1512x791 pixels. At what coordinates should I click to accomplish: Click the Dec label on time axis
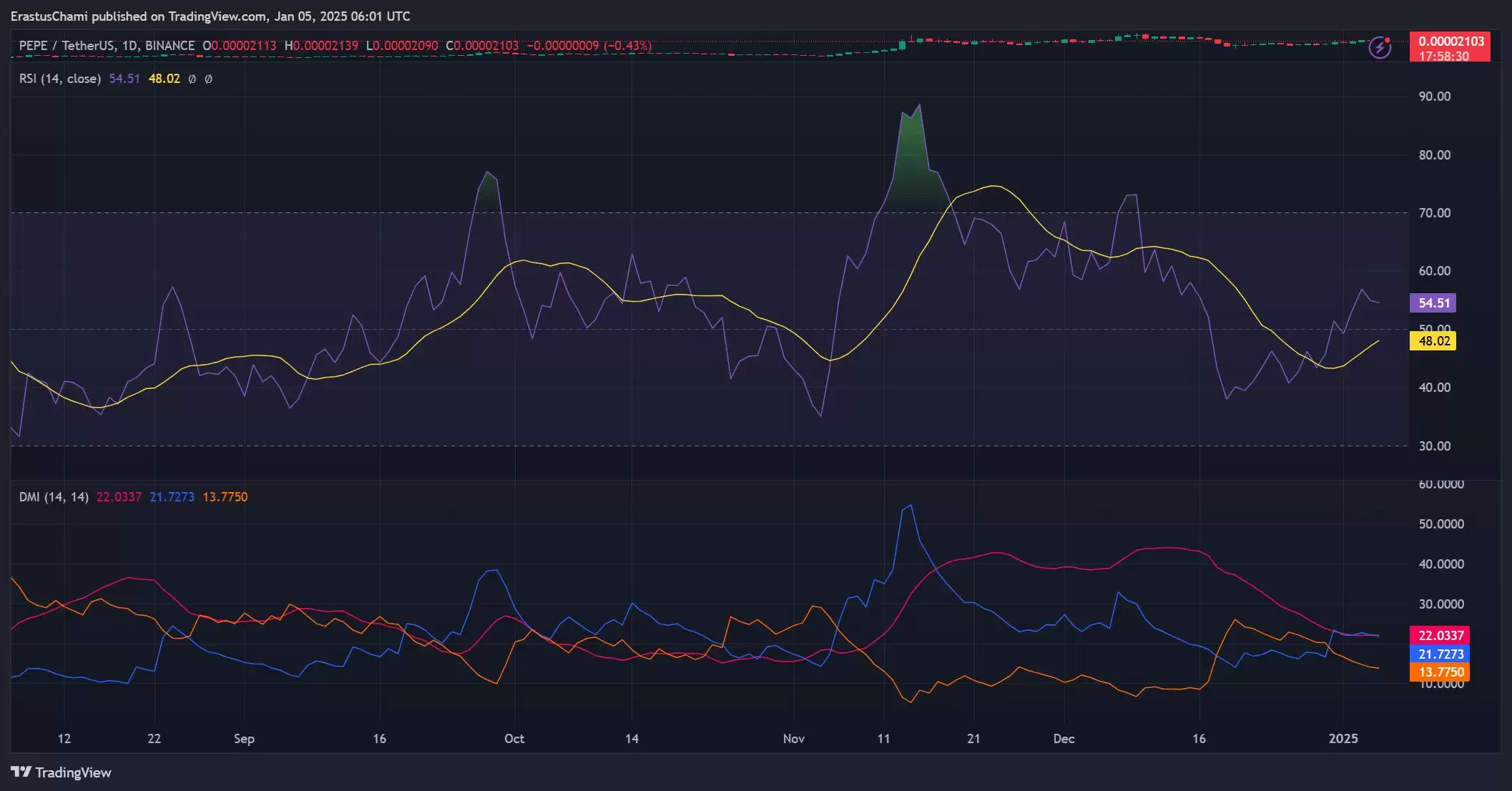tap(1064, 739)
